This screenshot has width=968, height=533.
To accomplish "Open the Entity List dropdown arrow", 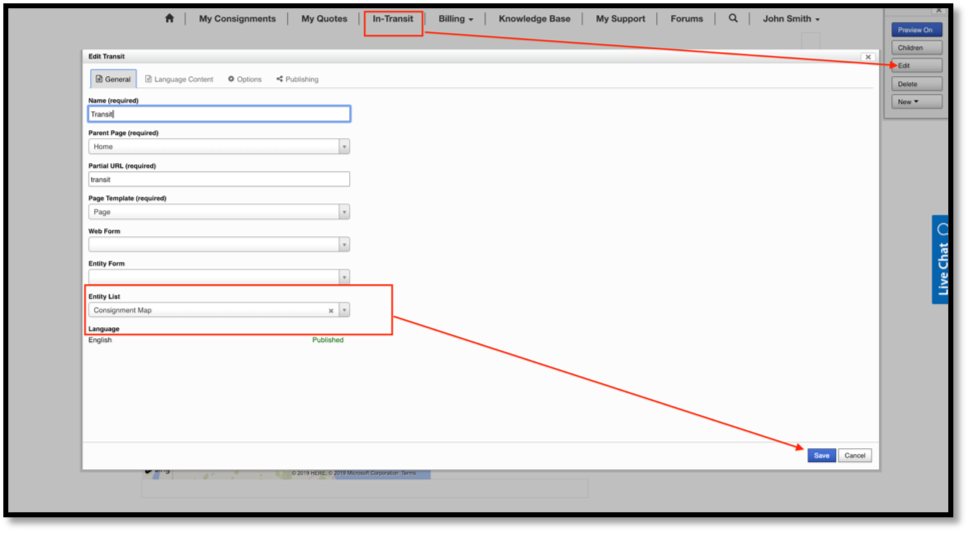I will coord(344,311).
